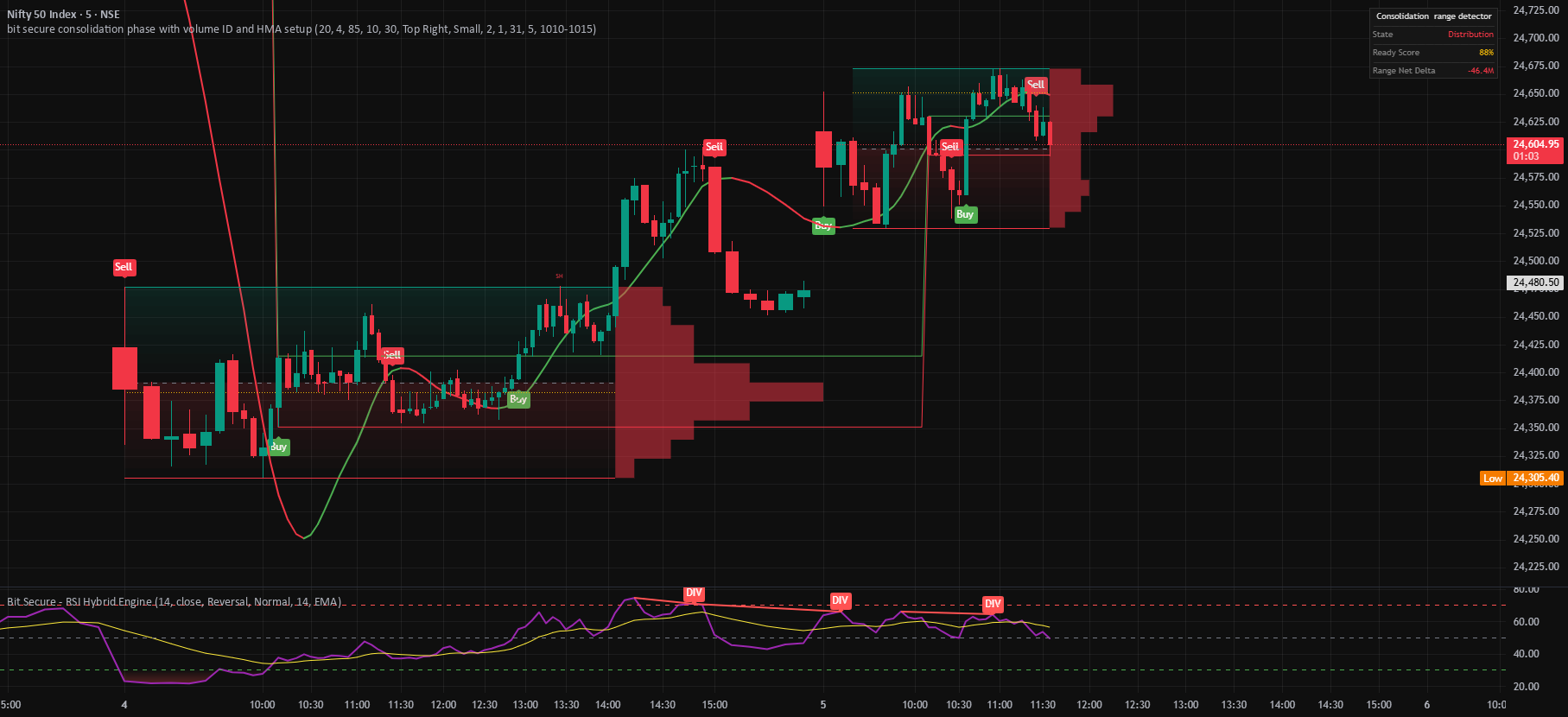Click the rightmost DIV divergence label
Viewport: 1568px width, 717px height.
tap(993, 604)
